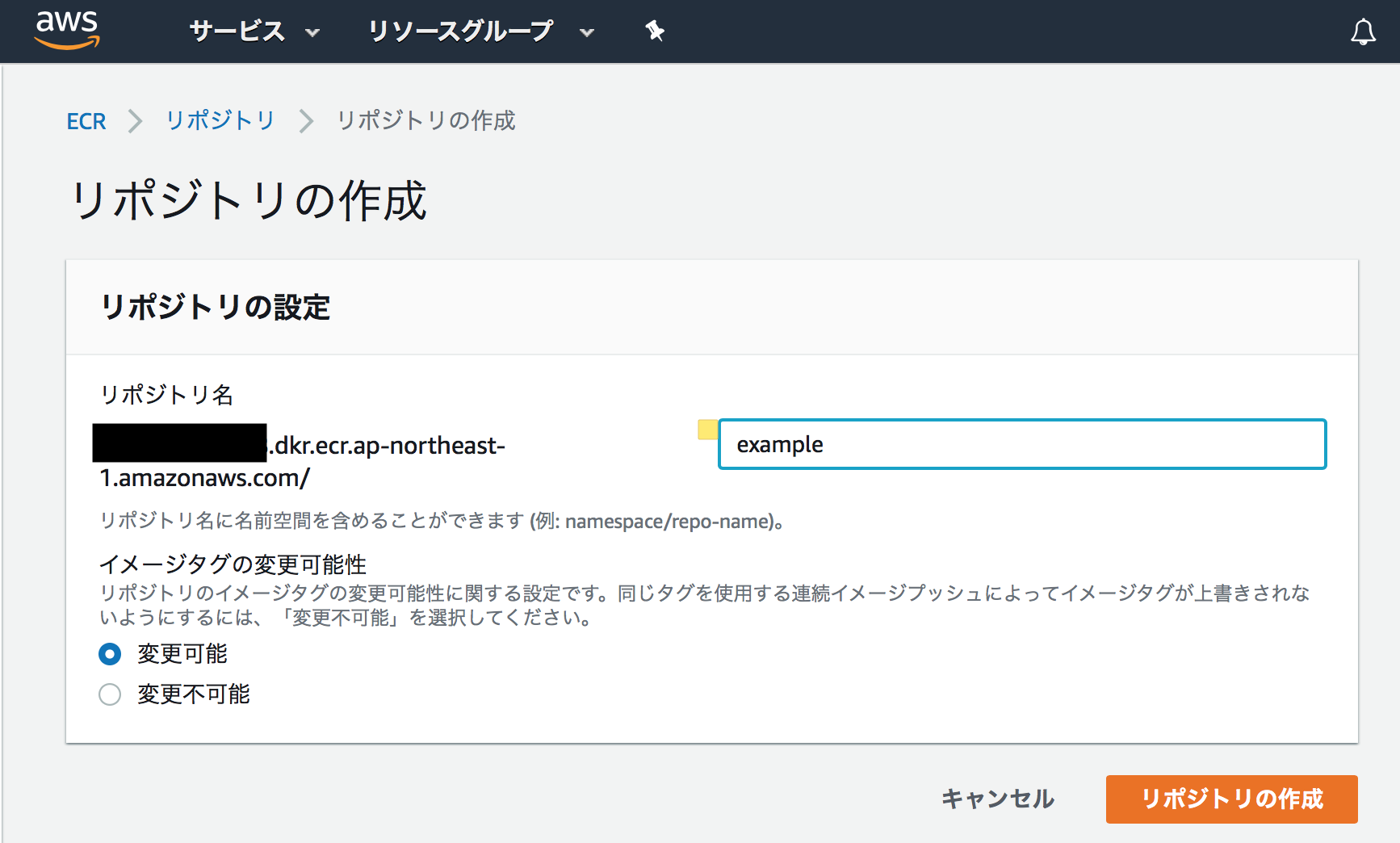Go to ECR breadcrumb link
Viewport: 1400px width, 843px height.
coord(86,121)
